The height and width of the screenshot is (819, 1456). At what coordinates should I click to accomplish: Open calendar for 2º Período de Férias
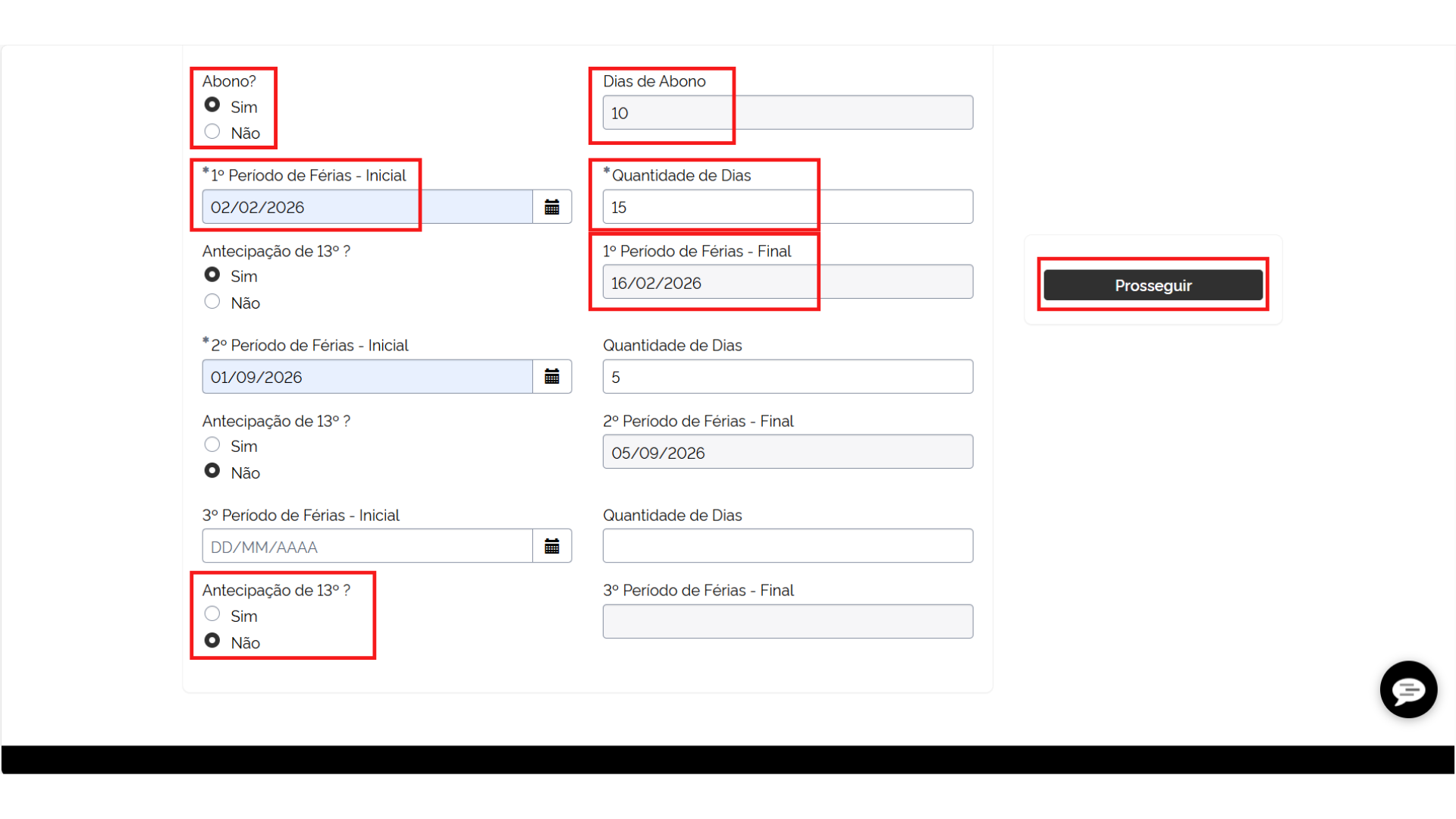pos(552,377)
